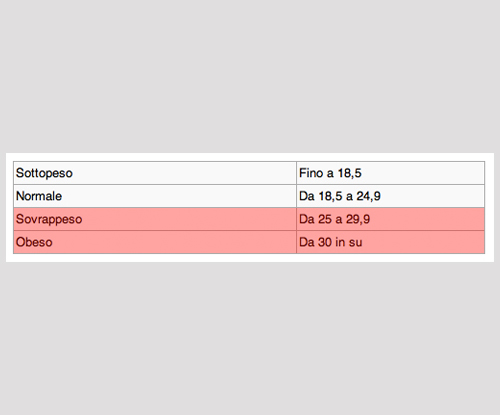Image resolution: width=500 pixels, height=415 pixels.
Task: Click the "Da 18,5 a 24,9" cell
Action: (x=391, y=196)
